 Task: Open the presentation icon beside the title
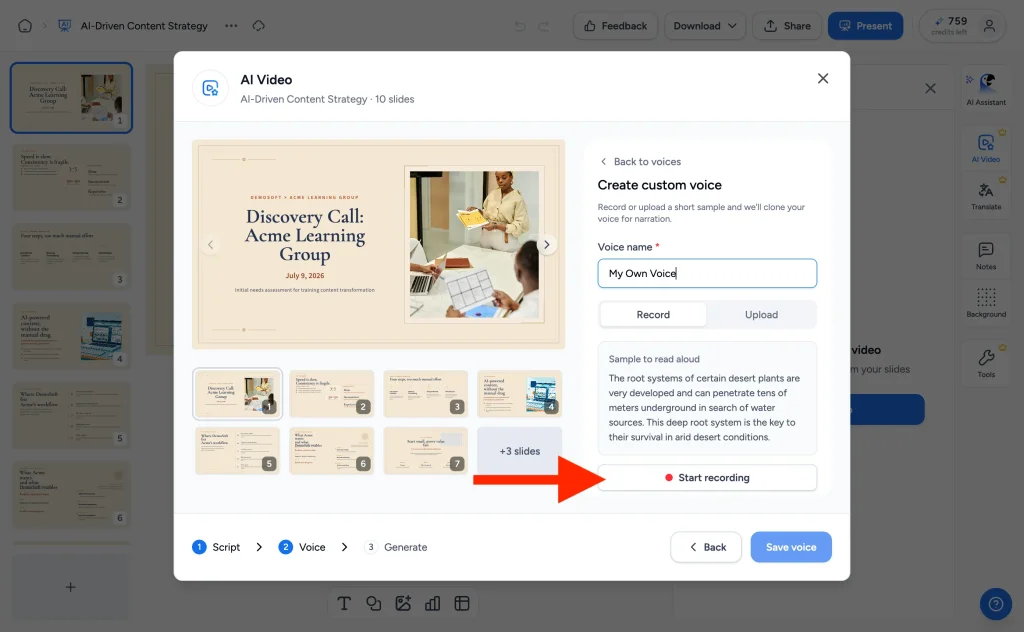(x=65, y=26)
